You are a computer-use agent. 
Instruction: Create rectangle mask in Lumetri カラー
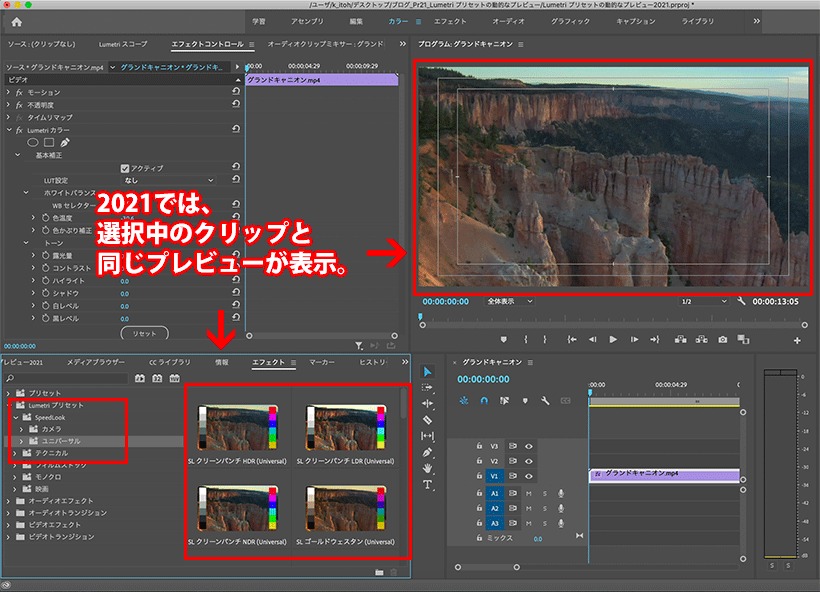click(49, 142)
